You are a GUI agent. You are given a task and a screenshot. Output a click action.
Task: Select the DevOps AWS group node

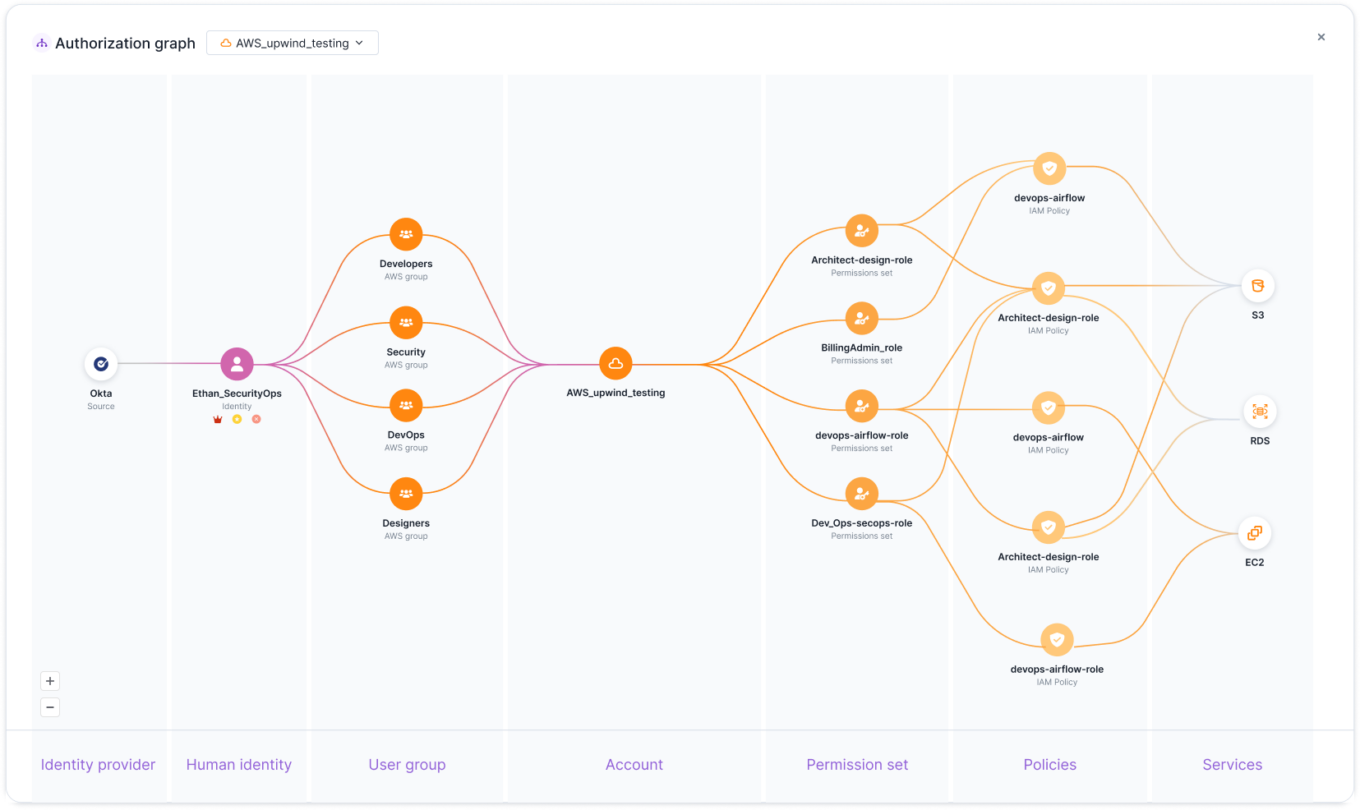[406, 404]
